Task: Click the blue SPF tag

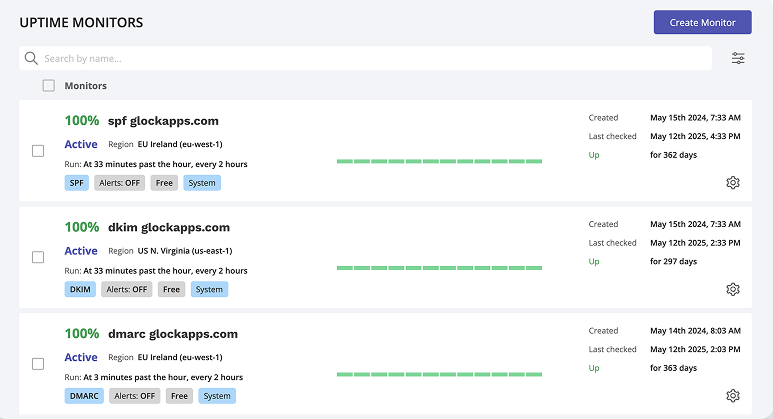Action: pyautogui.click(x=77, y=183)
